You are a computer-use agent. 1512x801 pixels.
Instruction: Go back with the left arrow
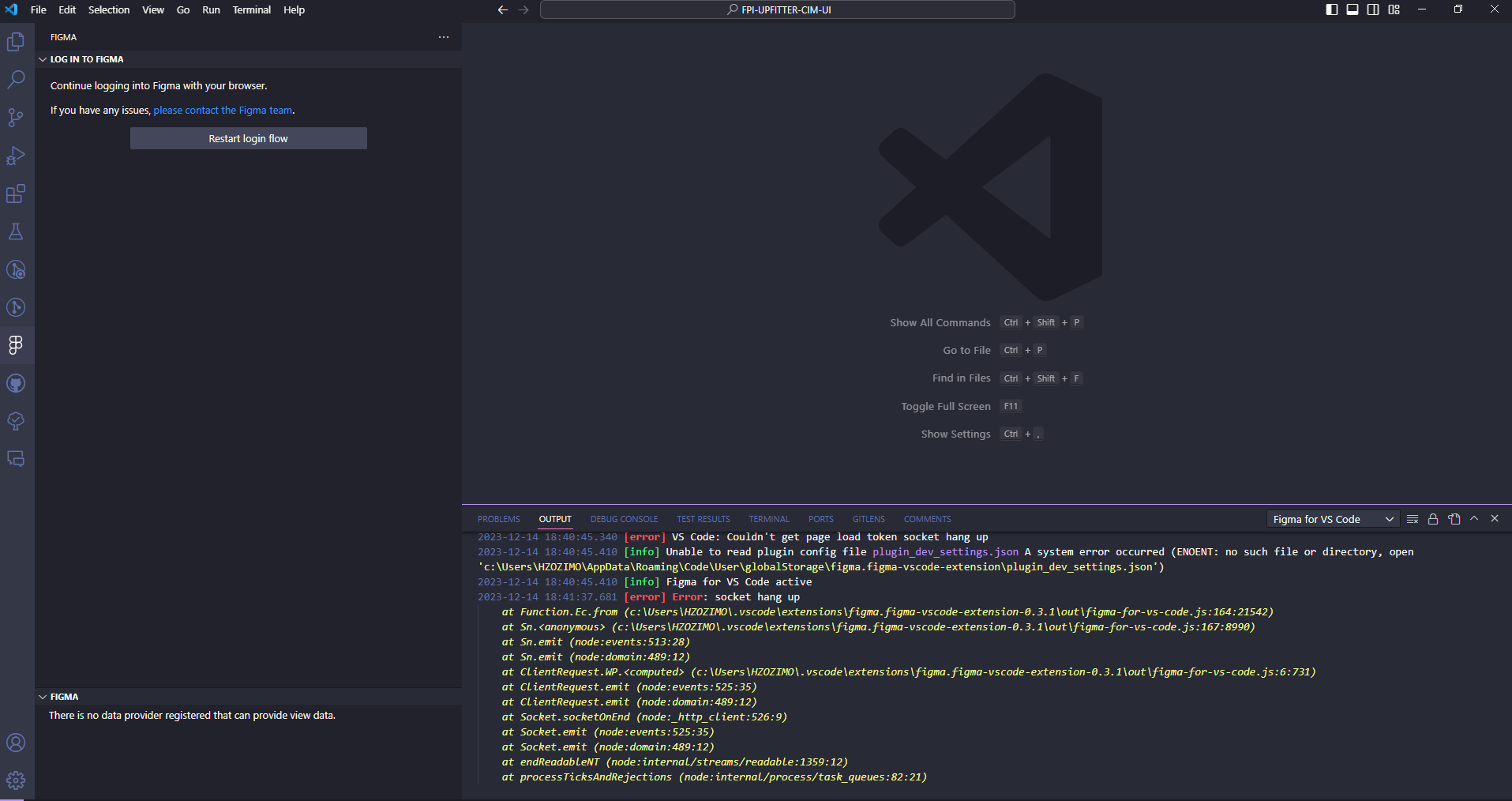pos(503,9)
